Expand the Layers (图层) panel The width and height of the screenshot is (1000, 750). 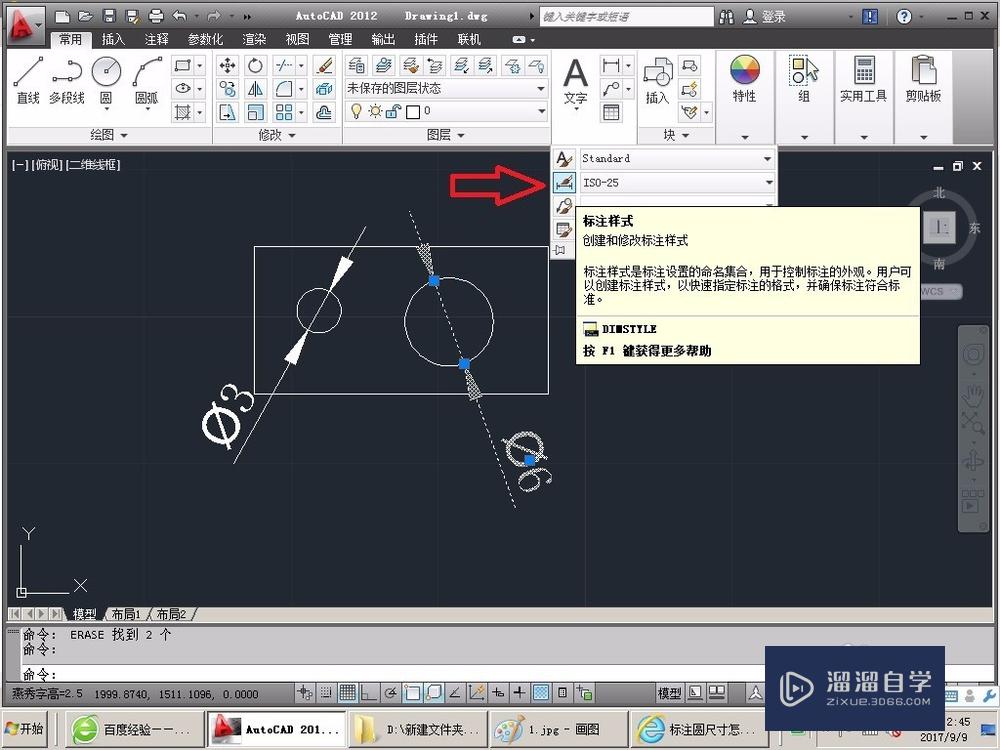pos(445,135)
